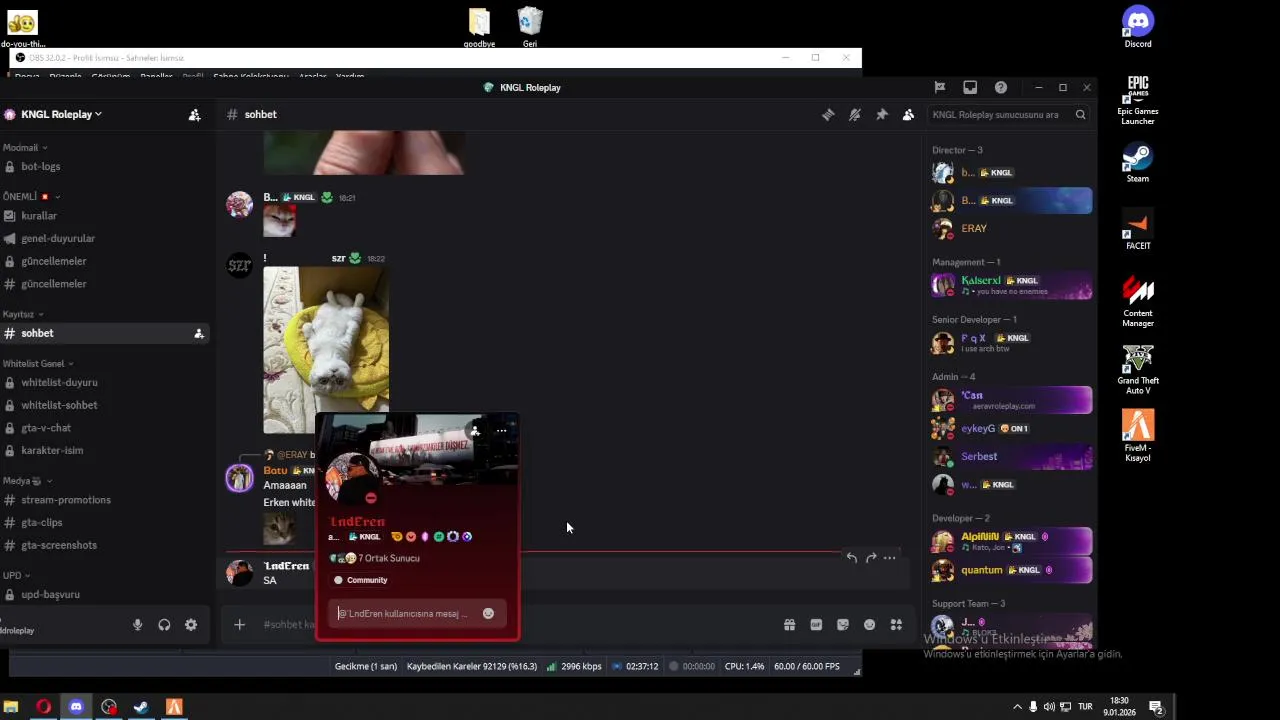Image resolution: width=1280 pixels, height=720 pixels.
Task: Open the sticker picker
Action: [843, 625]
